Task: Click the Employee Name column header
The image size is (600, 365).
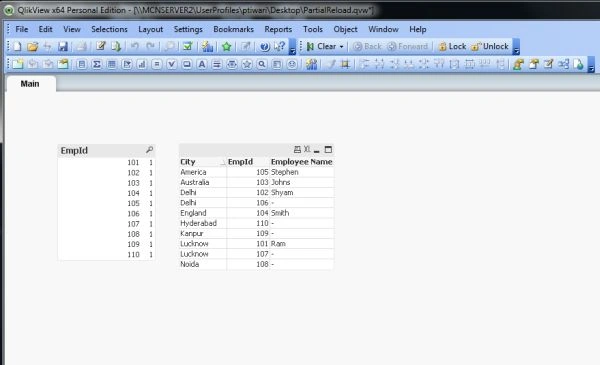Action: click(302, 162)
